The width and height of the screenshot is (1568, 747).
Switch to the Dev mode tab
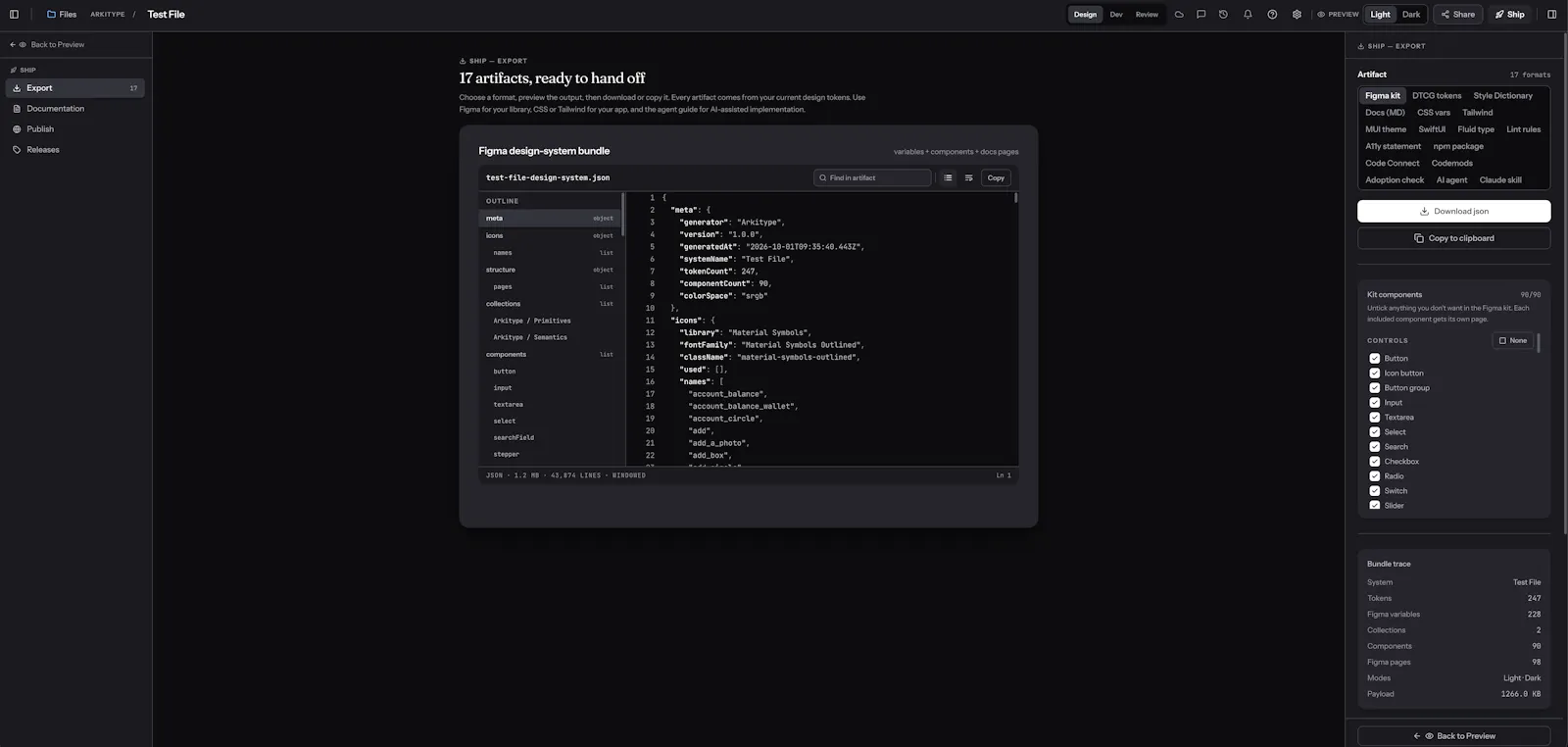coord(1116,15)
